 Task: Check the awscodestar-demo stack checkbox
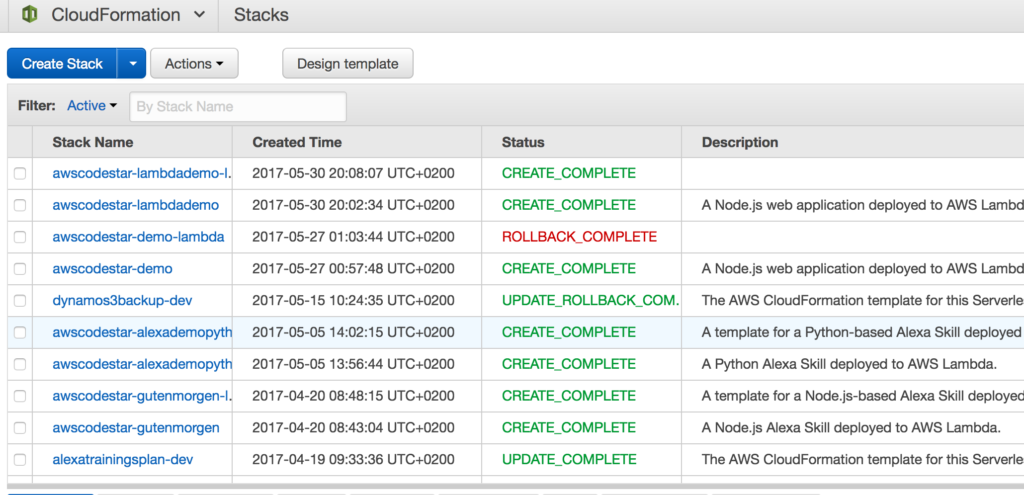point(20,268)
